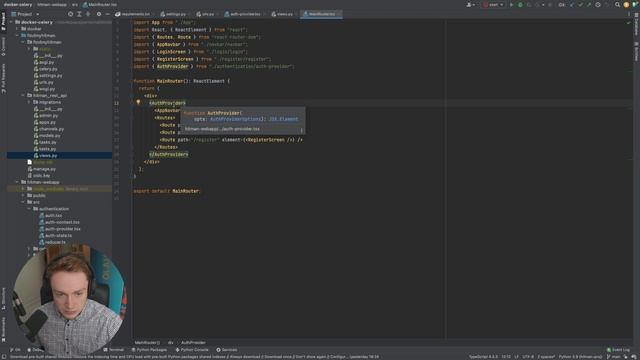640x360 pixels.
Task: Open the Structure tool window on left stripe
Action: [x=3, y=298]
